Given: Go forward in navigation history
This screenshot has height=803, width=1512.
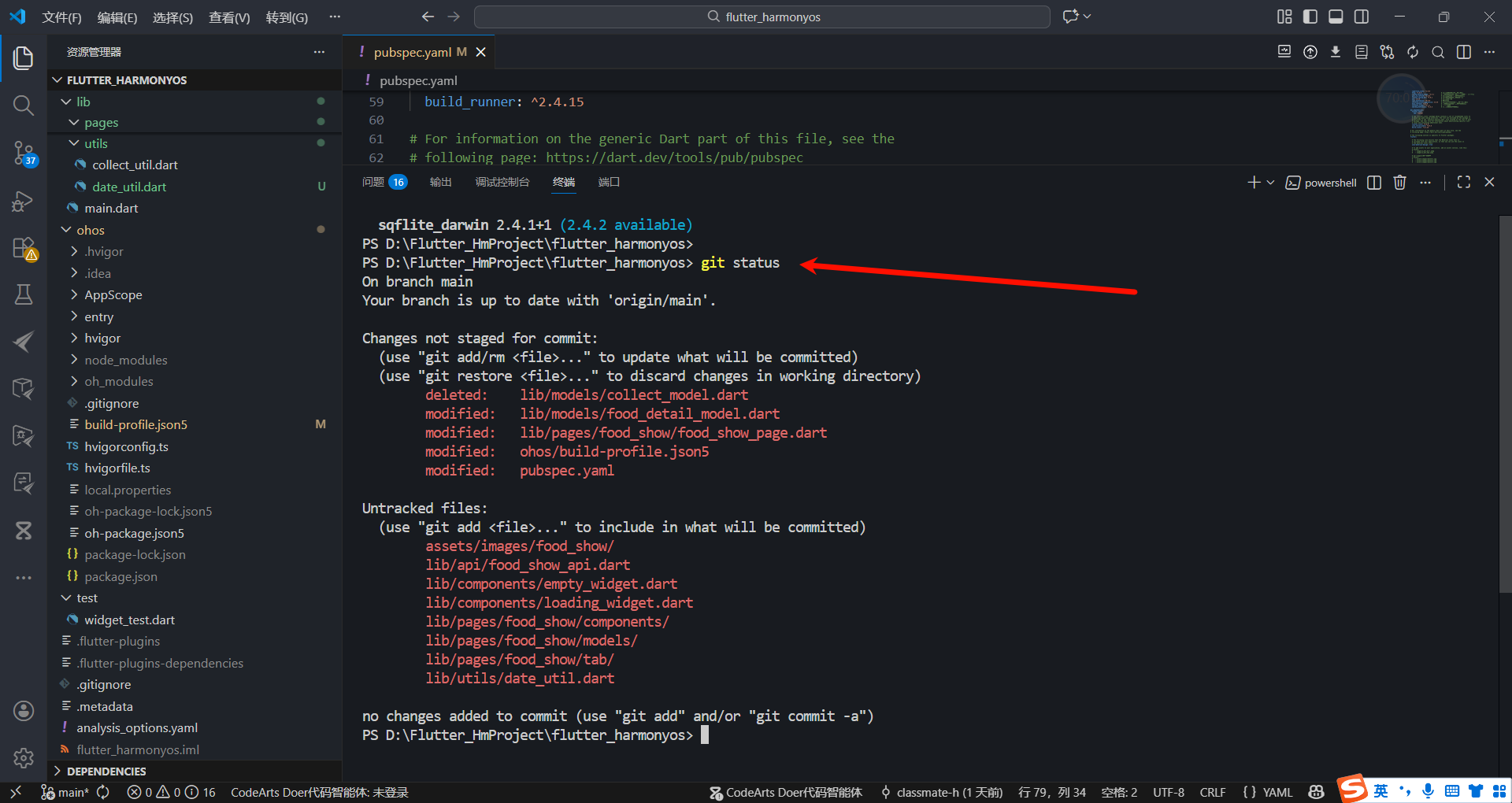Looking at the screenshot, I should click(454, 17).
